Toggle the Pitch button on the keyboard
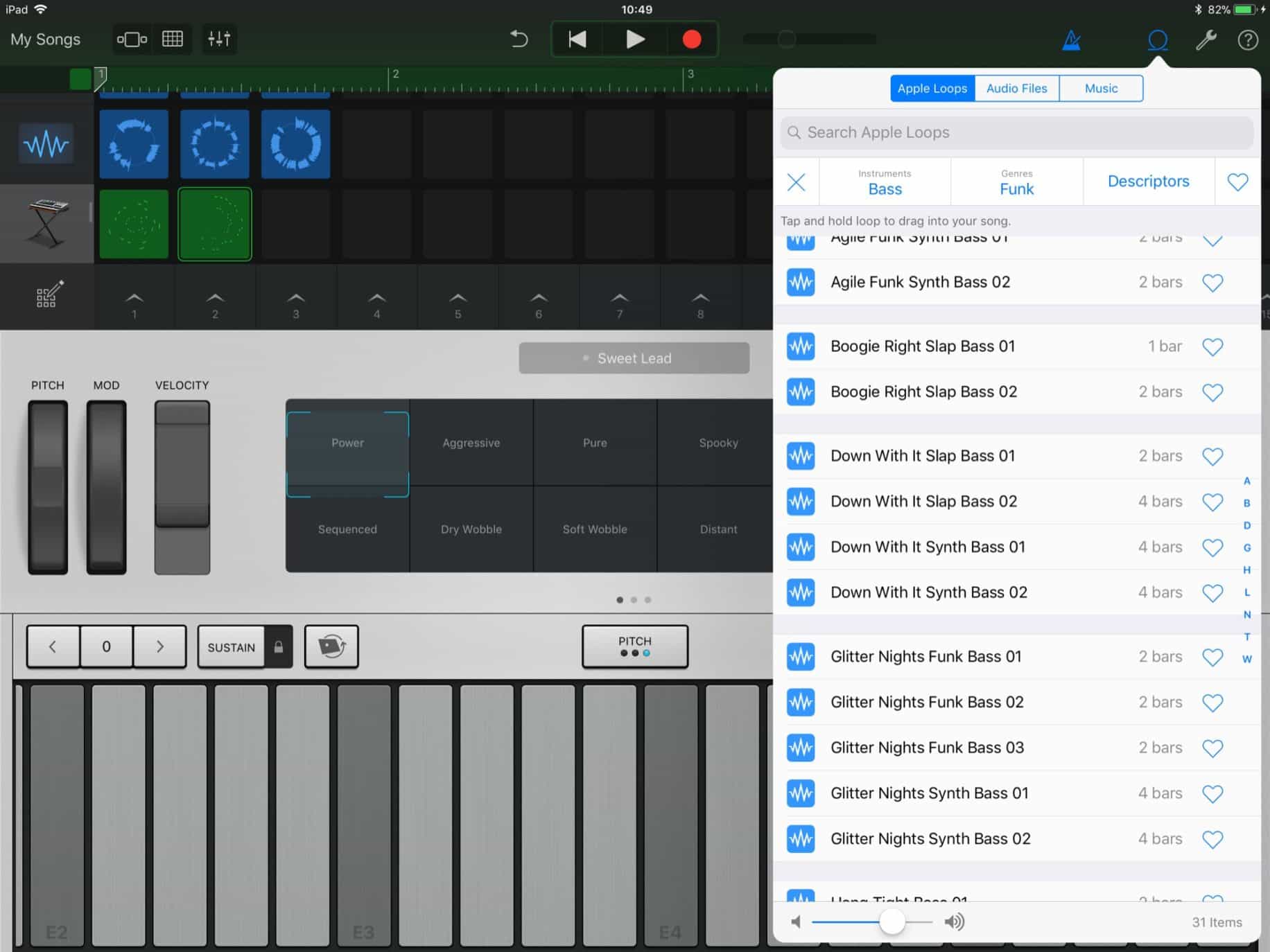 pyautogui.click(x=634, y=646)
